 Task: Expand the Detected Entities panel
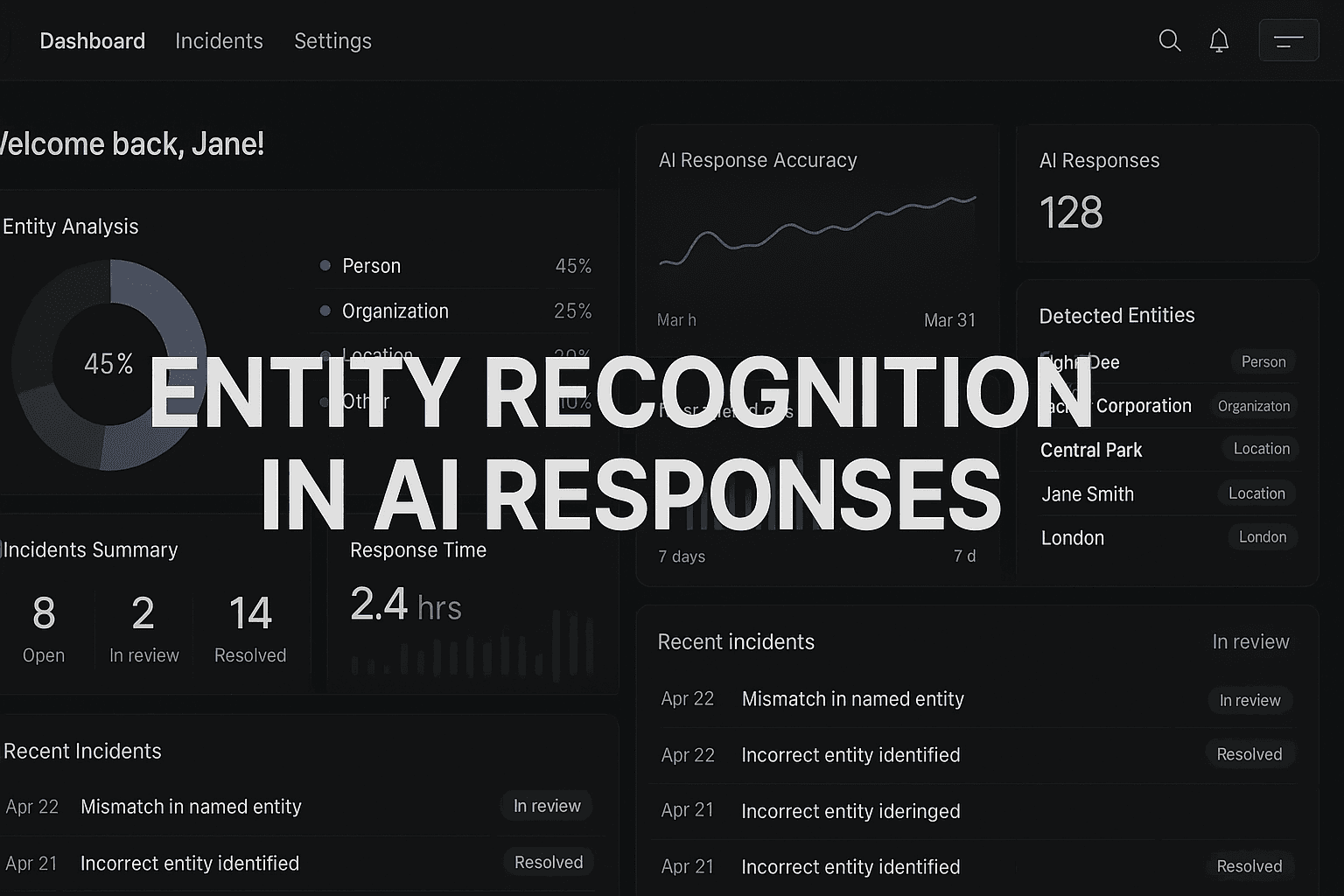(1117, 315)
